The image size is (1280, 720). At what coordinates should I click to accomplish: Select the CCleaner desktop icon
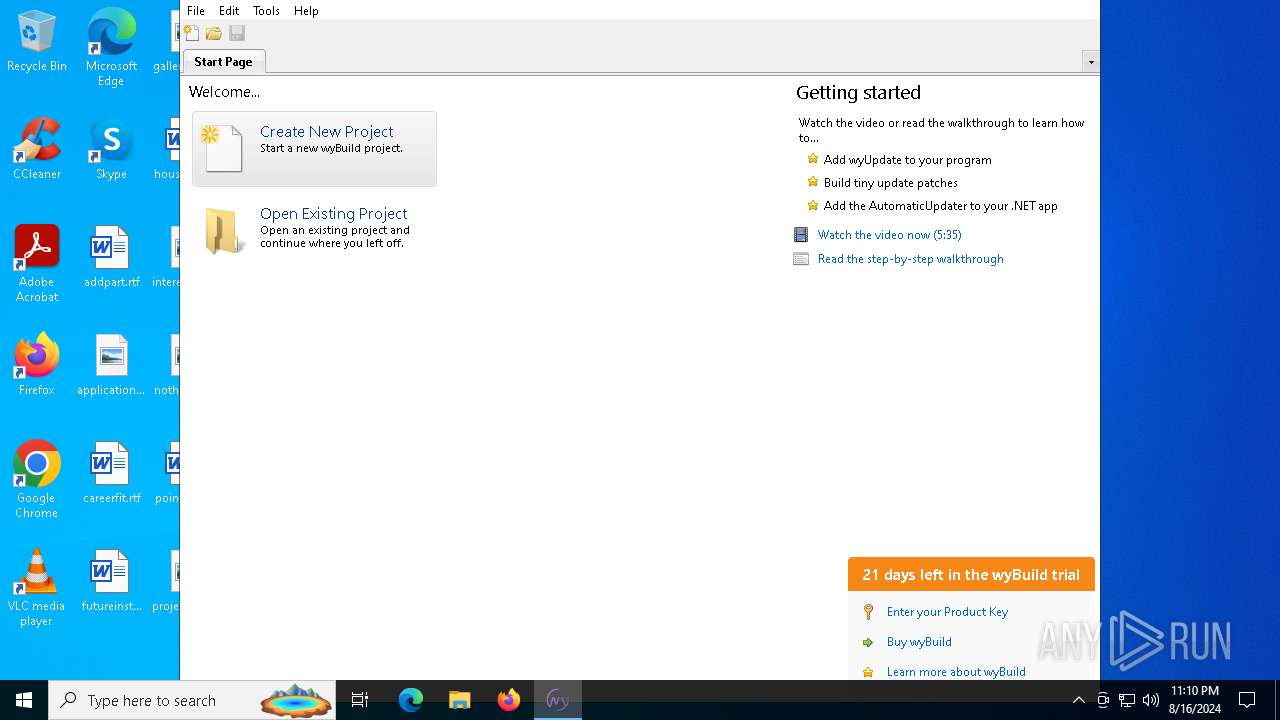pos(37,149)
